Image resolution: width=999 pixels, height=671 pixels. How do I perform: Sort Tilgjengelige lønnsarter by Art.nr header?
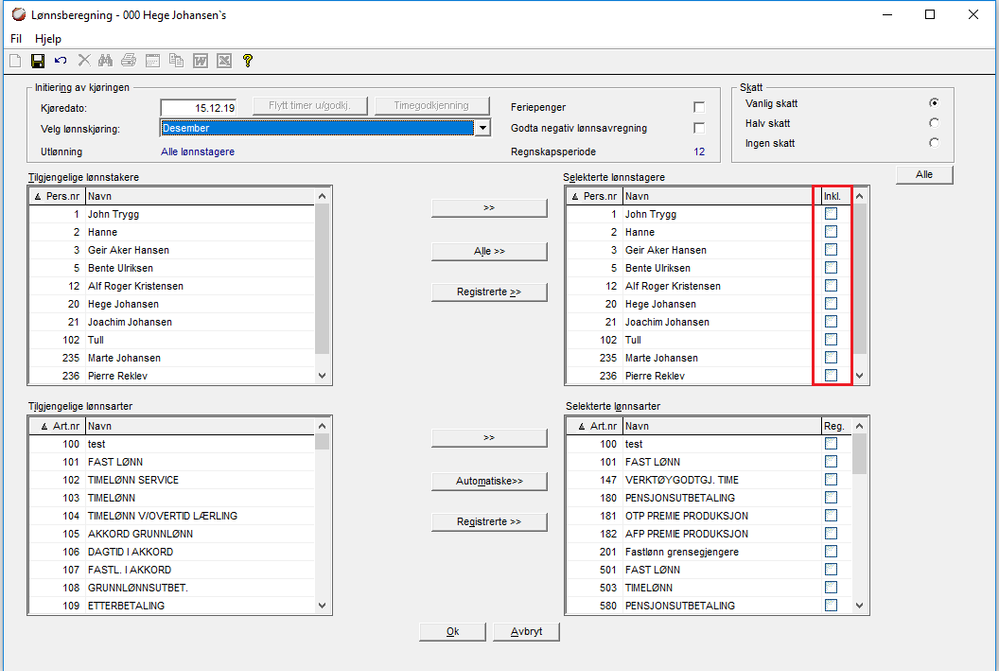pyautogui.click(x=57, y=426)
